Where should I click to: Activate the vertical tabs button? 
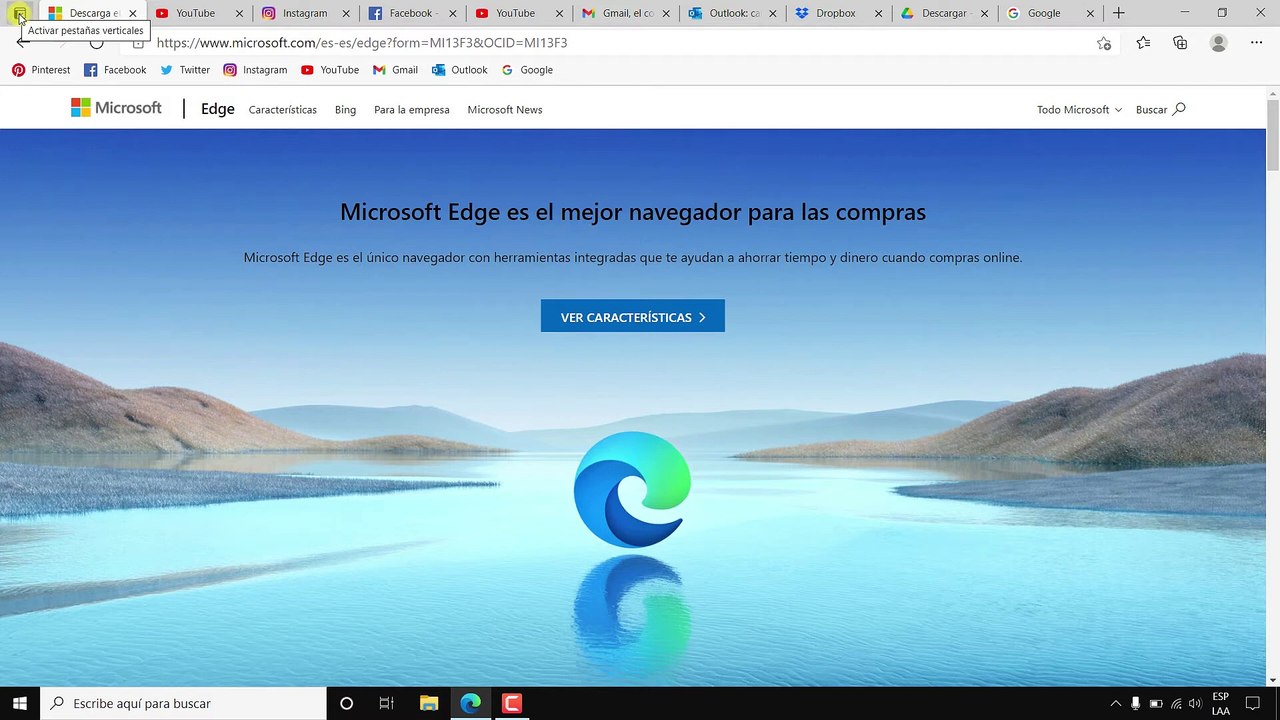(19, 13)
